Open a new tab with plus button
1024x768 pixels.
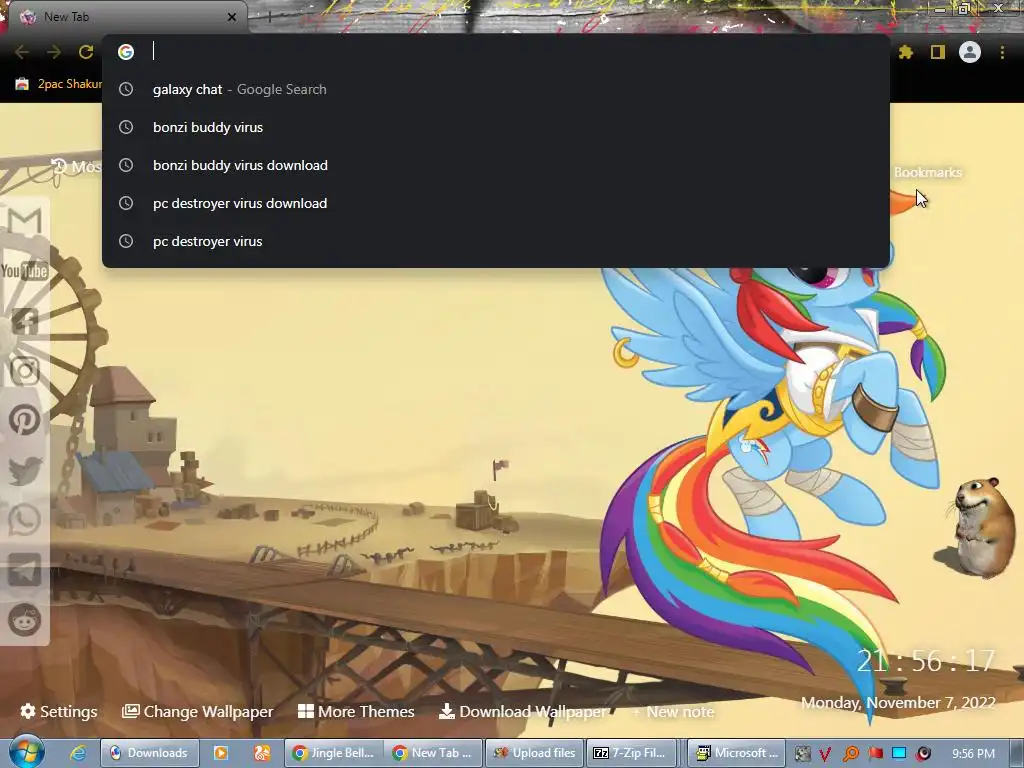pos(269,17)
